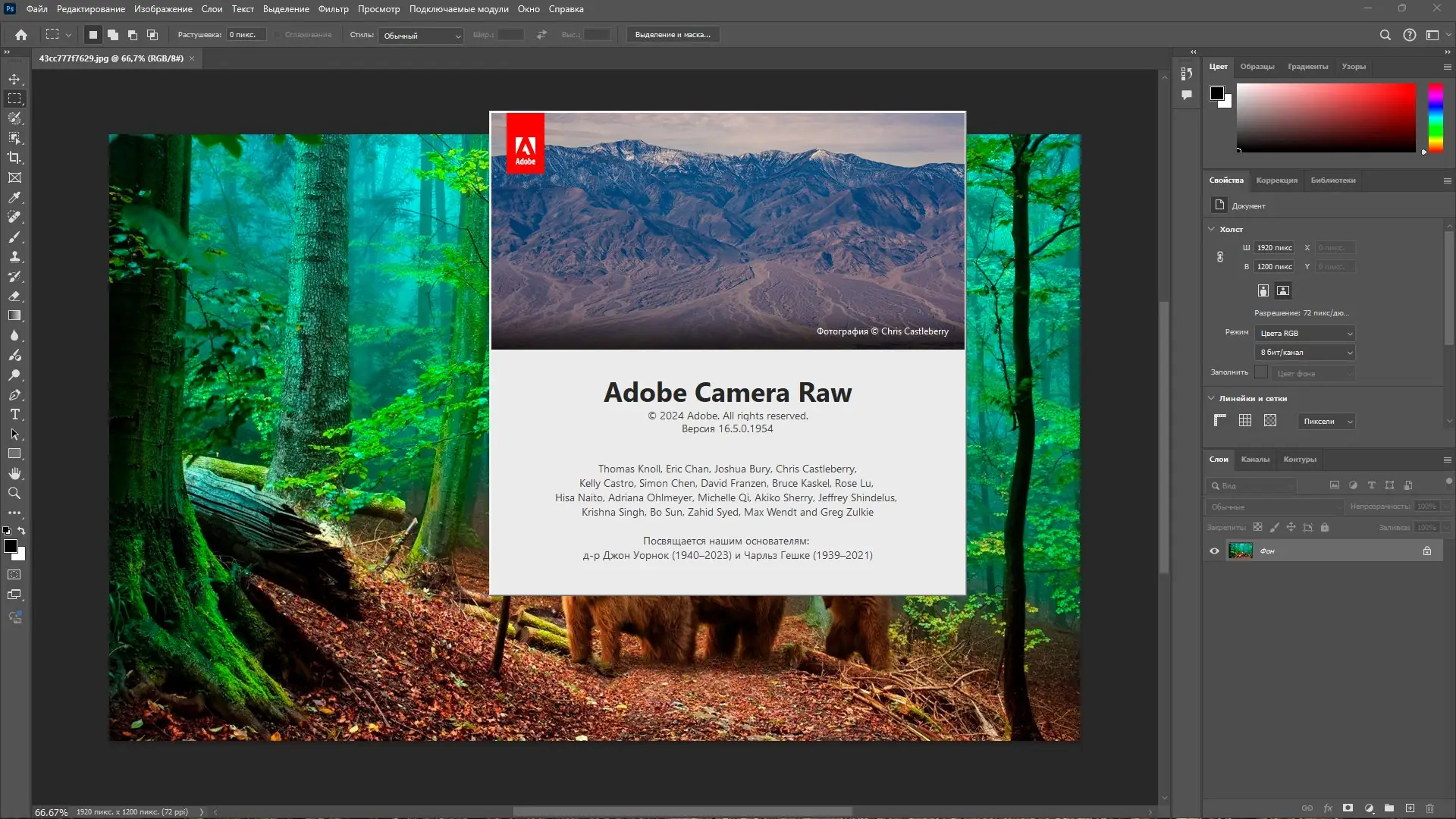This screenshot has width=1456, height=819.
Task: Select the Crop tool
Action: 14,158
